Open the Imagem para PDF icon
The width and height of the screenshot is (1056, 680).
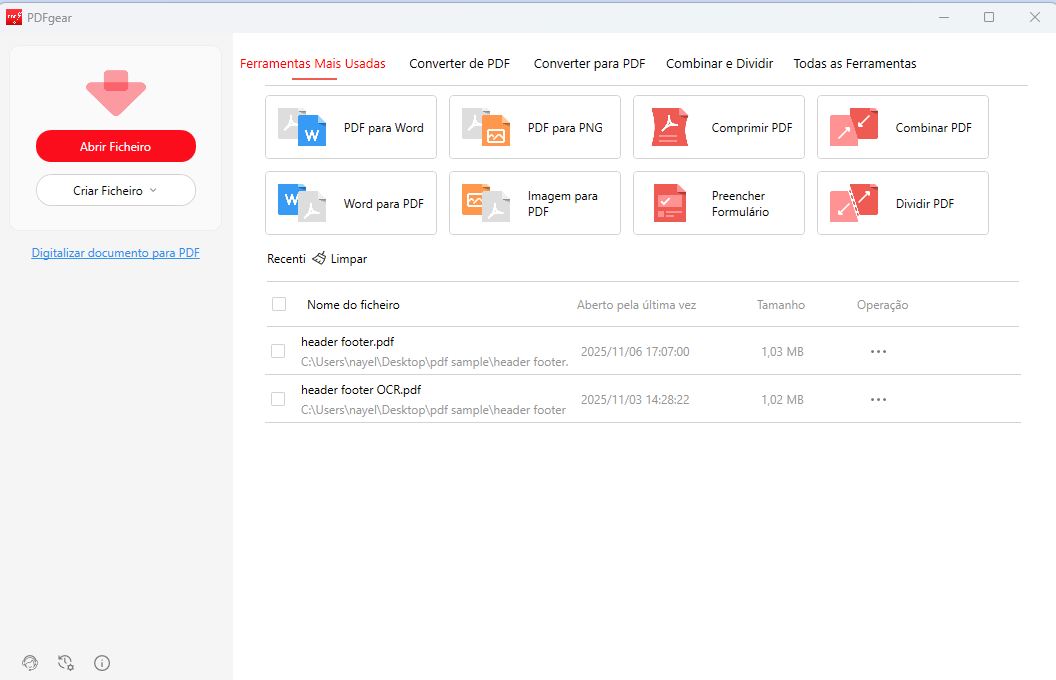(x=486, y=203)
